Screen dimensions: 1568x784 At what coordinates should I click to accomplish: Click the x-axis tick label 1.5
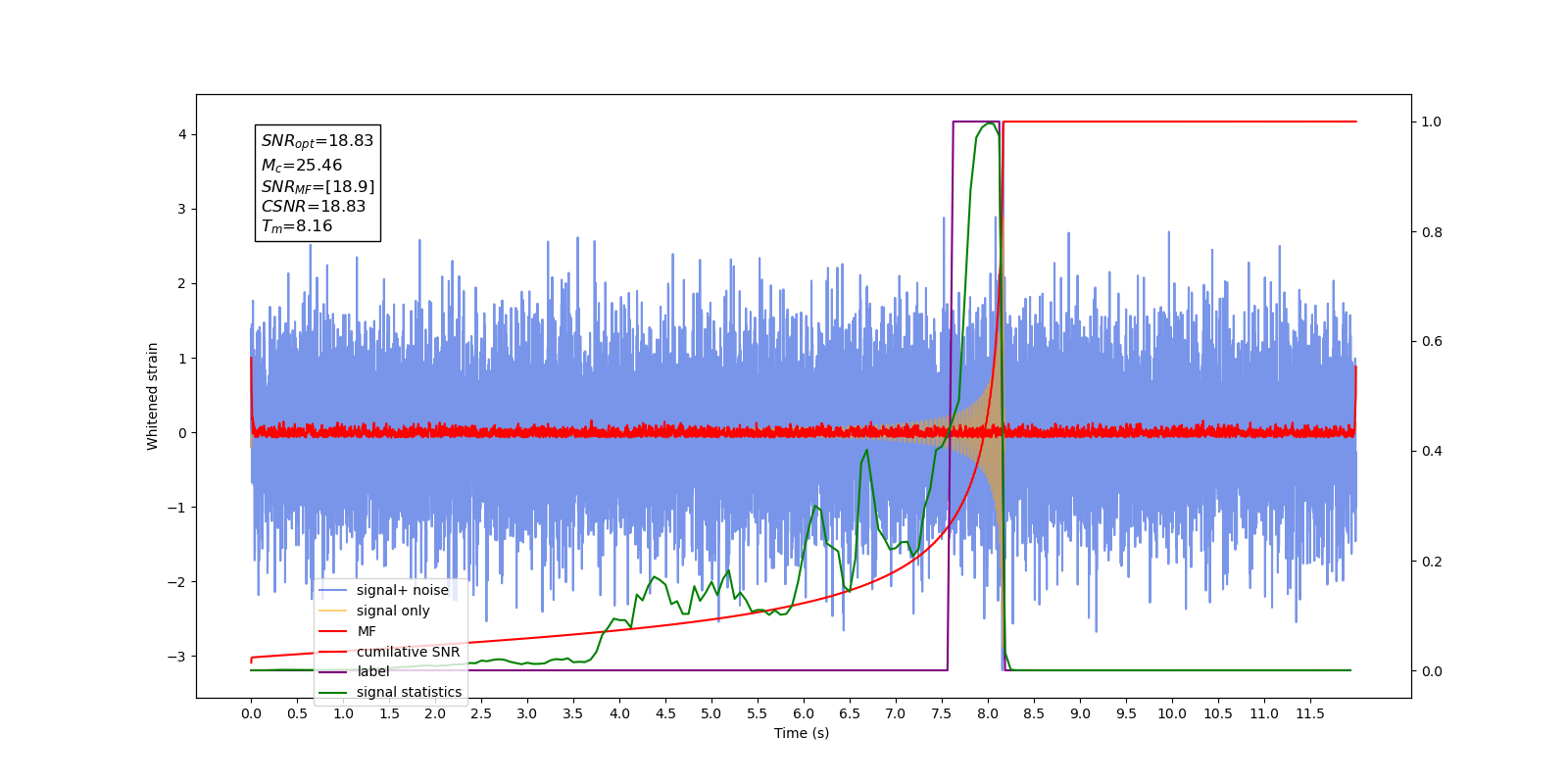click(x=389, y=713)
